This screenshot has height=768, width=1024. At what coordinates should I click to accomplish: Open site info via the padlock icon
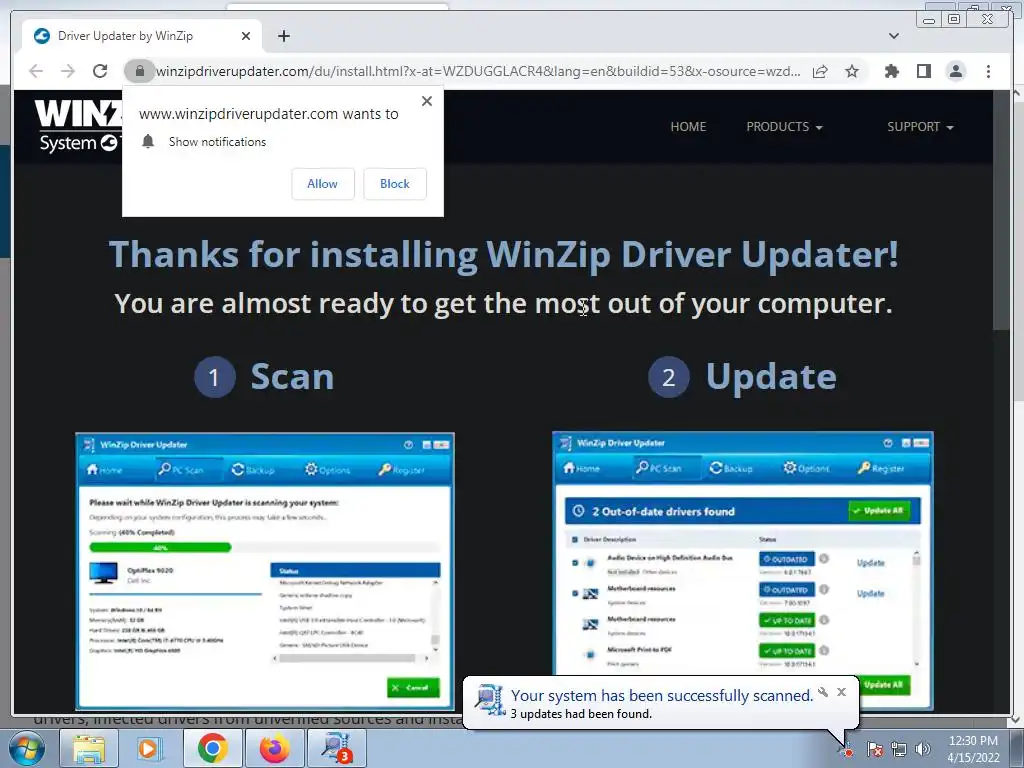click(x=139, y=71)
